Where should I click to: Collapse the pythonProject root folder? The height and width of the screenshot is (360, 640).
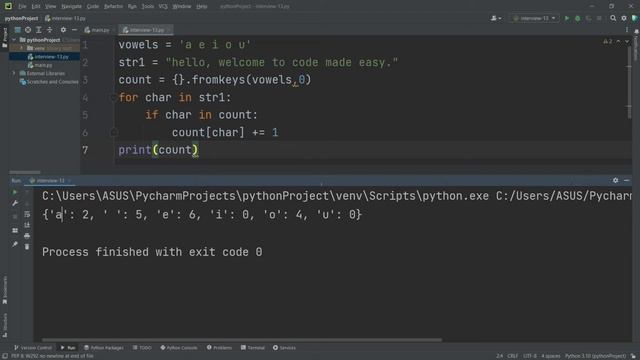pos(14,40)
